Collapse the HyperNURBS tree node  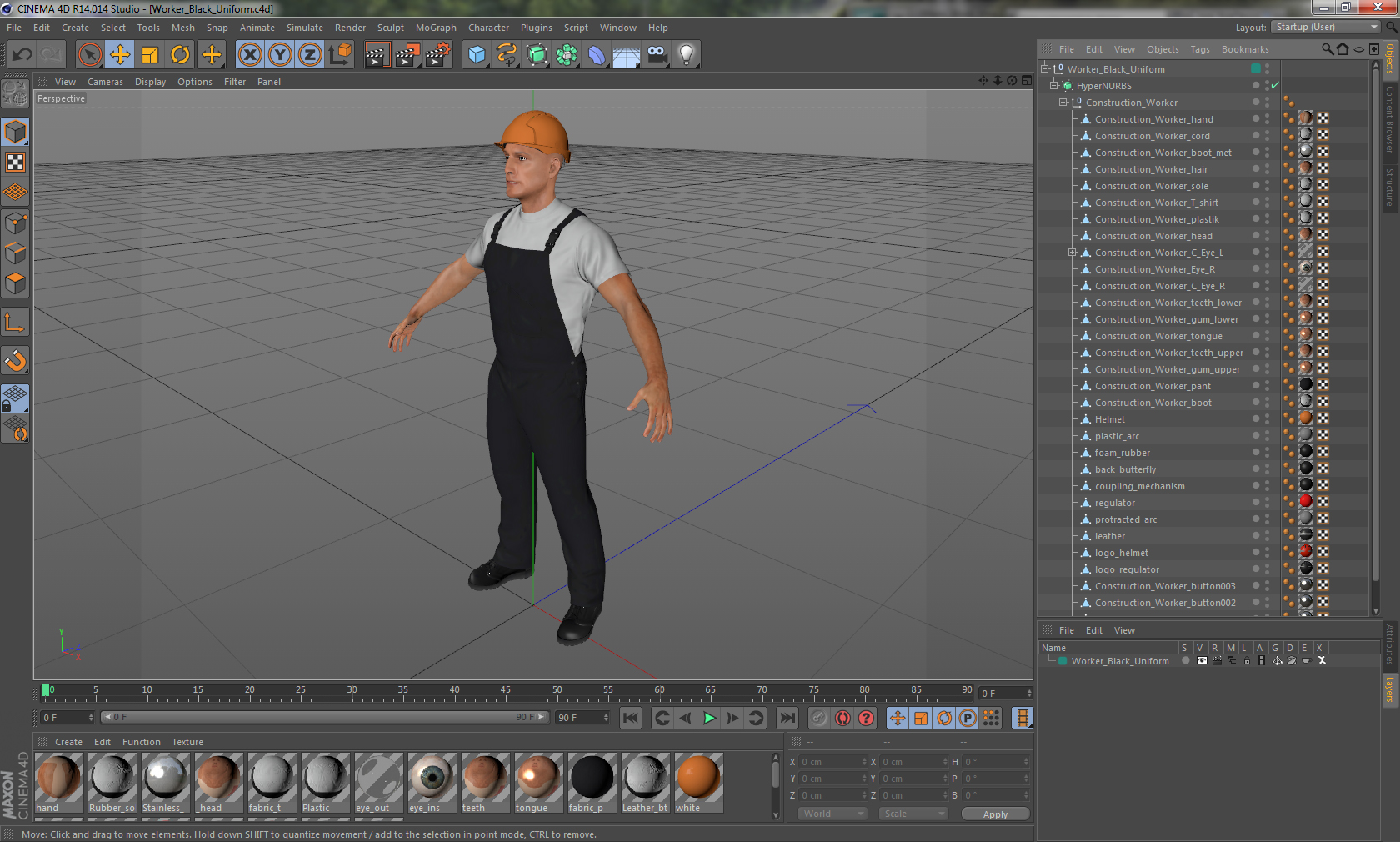coord(1054,85)
